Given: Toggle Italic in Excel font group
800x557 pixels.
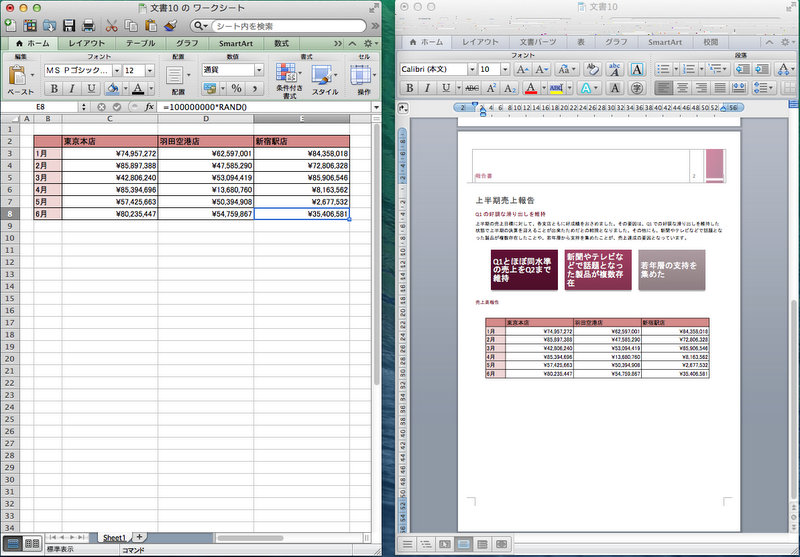Looking at the screenshot, I should [x=72, y=89].
